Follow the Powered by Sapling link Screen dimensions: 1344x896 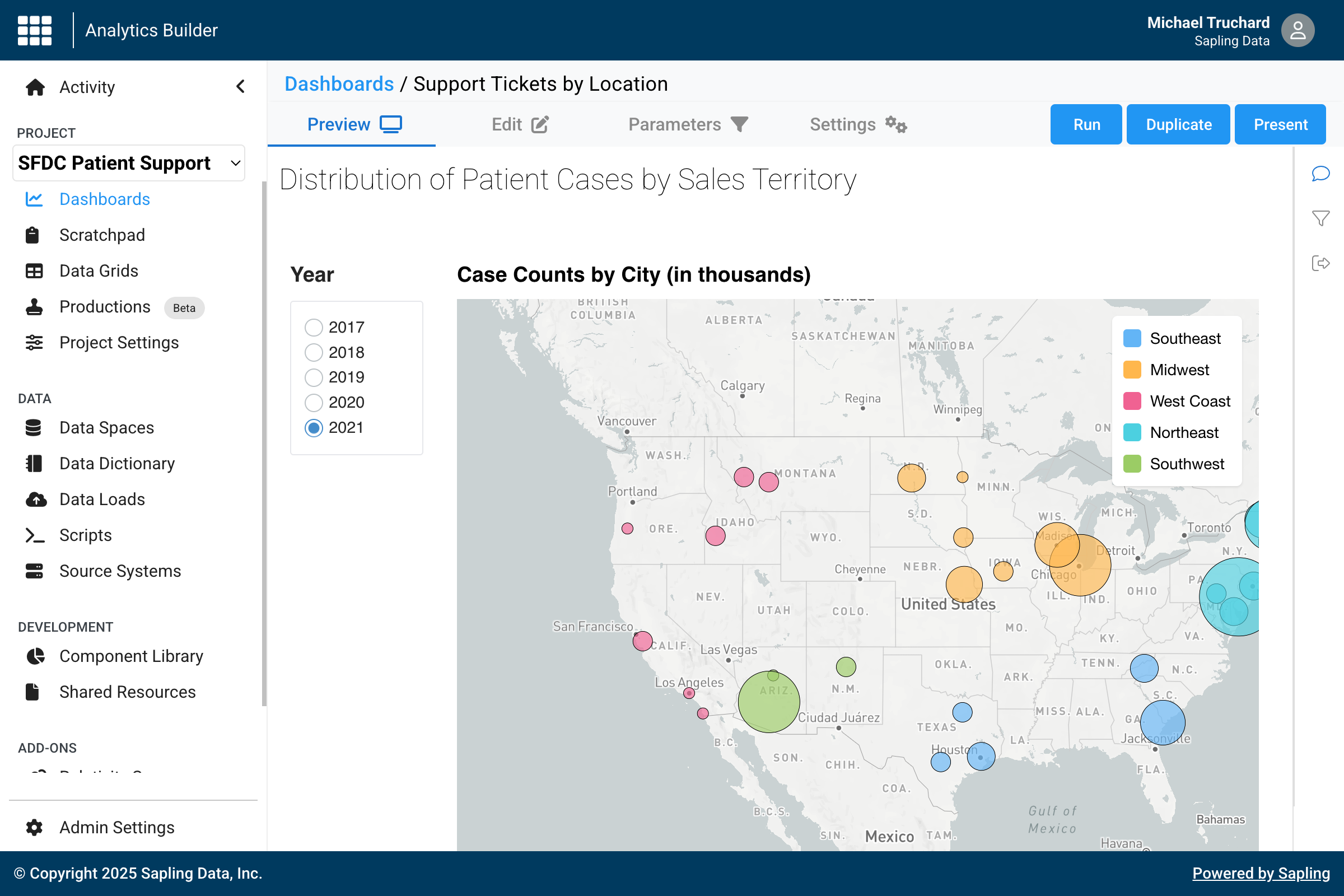point(1261,872)
